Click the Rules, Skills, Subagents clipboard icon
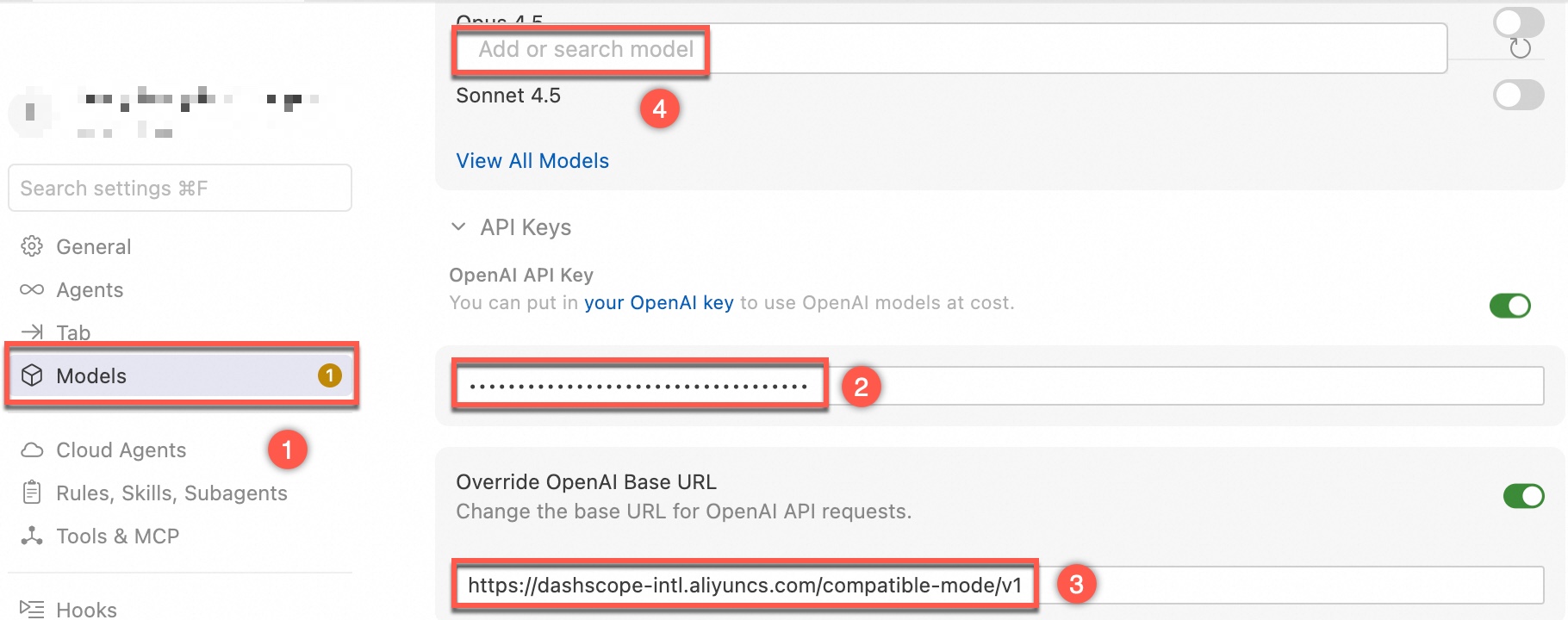1568x620 pixels. [32, 493]
